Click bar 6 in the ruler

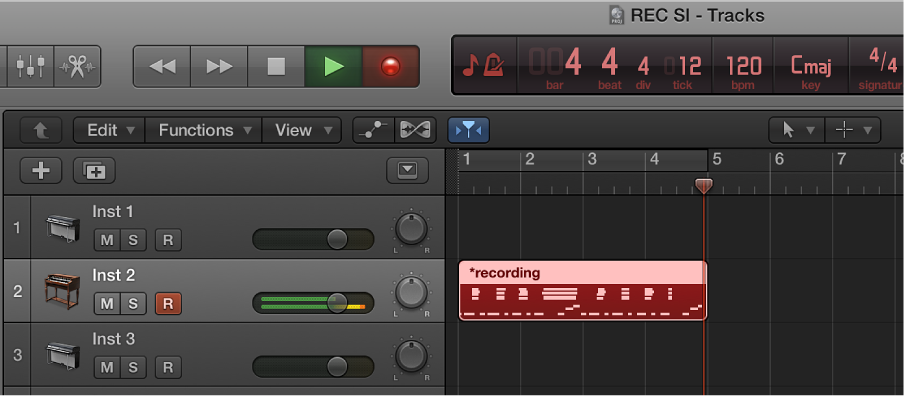(779, 159)
